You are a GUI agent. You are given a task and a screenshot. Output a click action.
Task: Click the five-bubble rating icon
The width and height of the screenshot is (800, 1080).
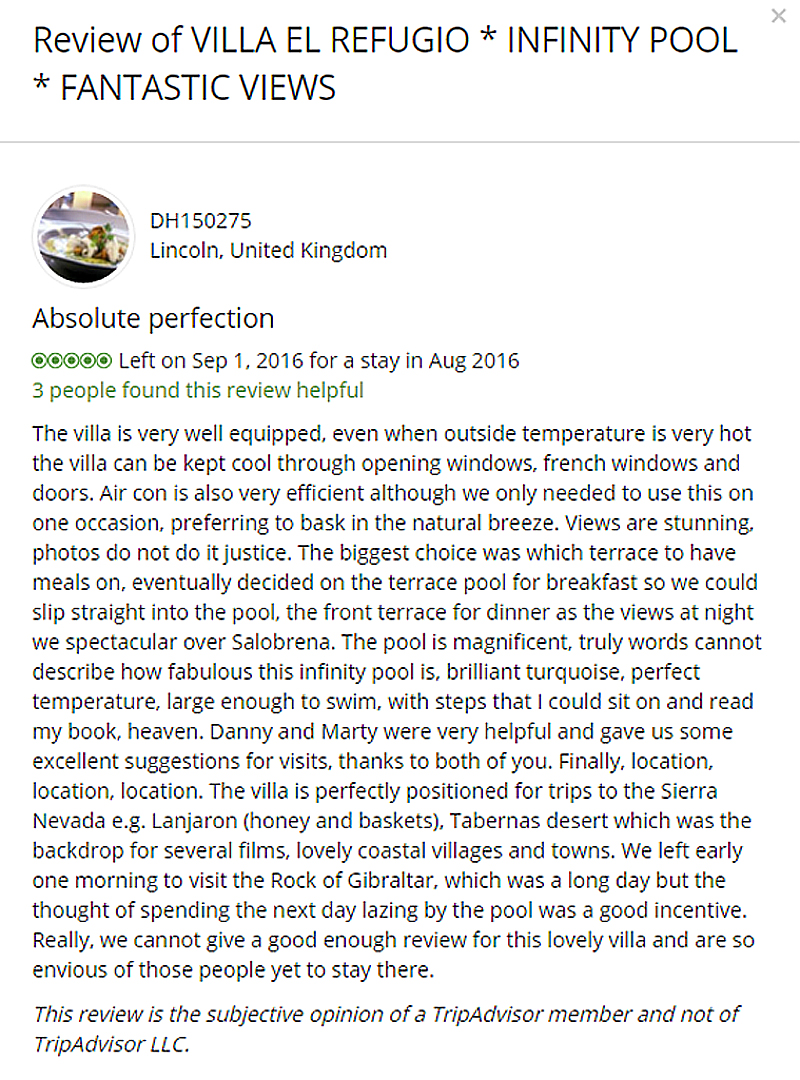(72, 360)
